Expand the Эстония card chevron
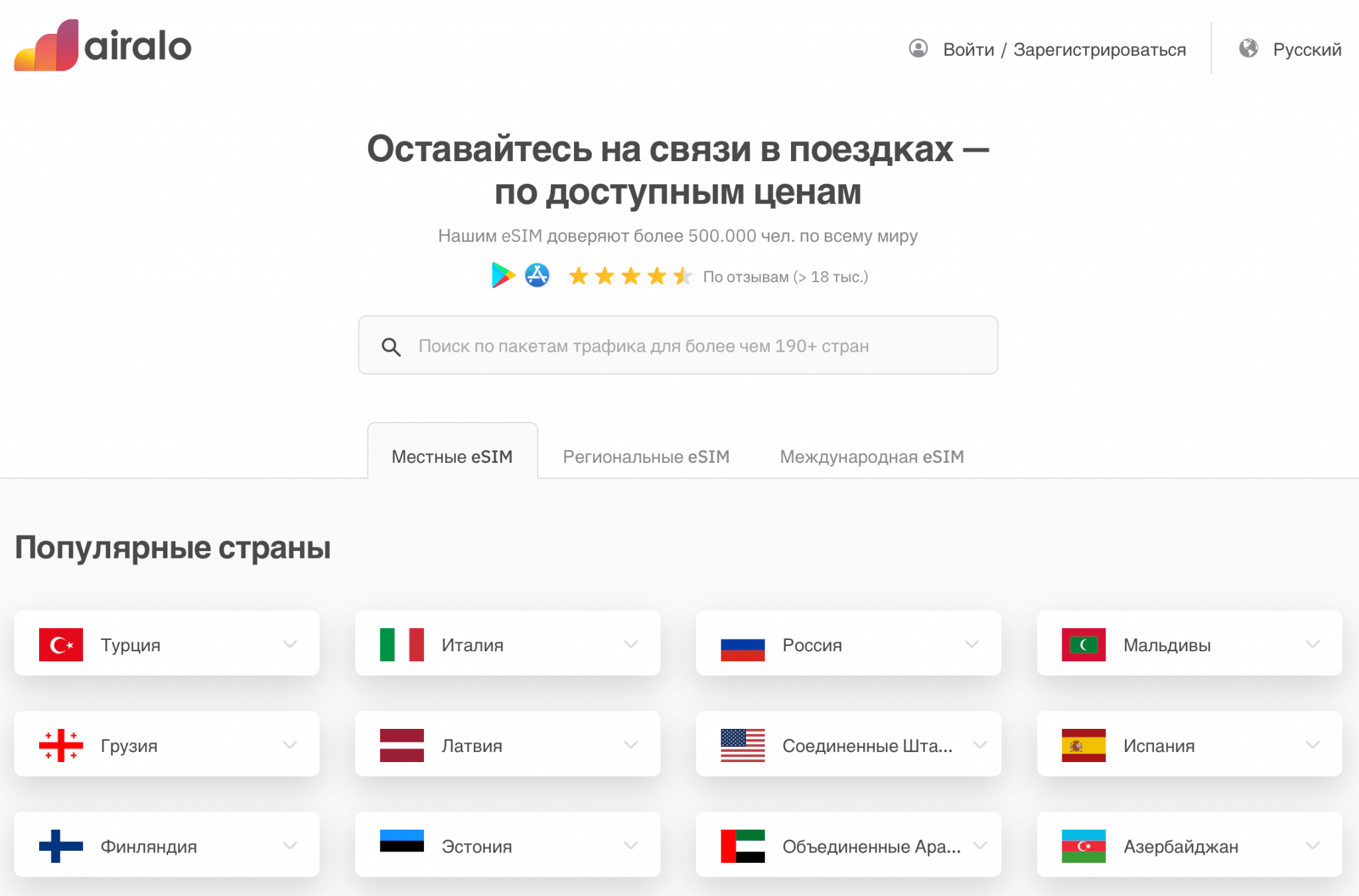The image size is (1359, 896). coord(631,846)
